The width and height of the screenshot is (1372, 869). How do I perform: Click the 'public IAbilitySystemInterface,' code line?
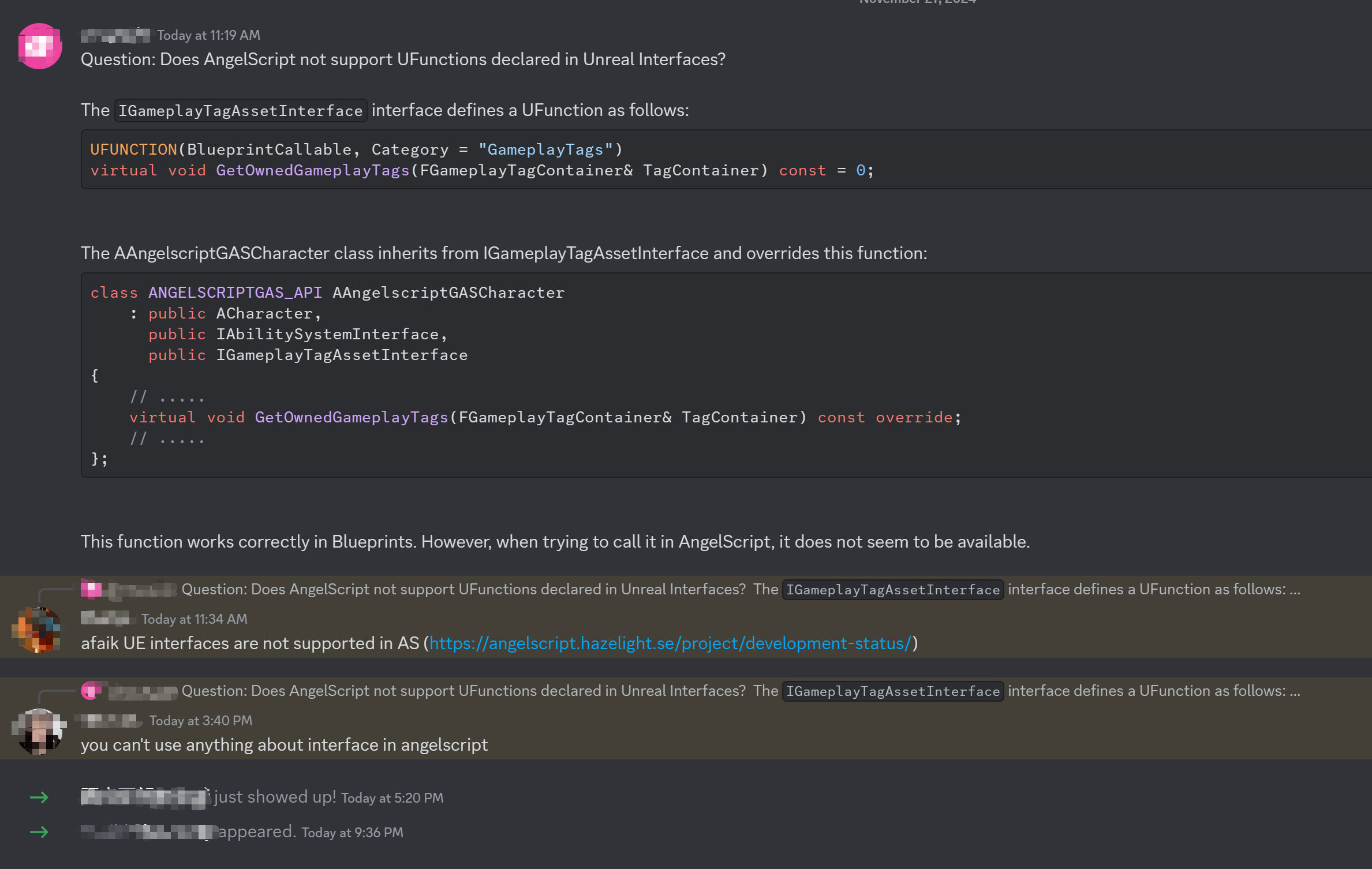coord(298,334)
